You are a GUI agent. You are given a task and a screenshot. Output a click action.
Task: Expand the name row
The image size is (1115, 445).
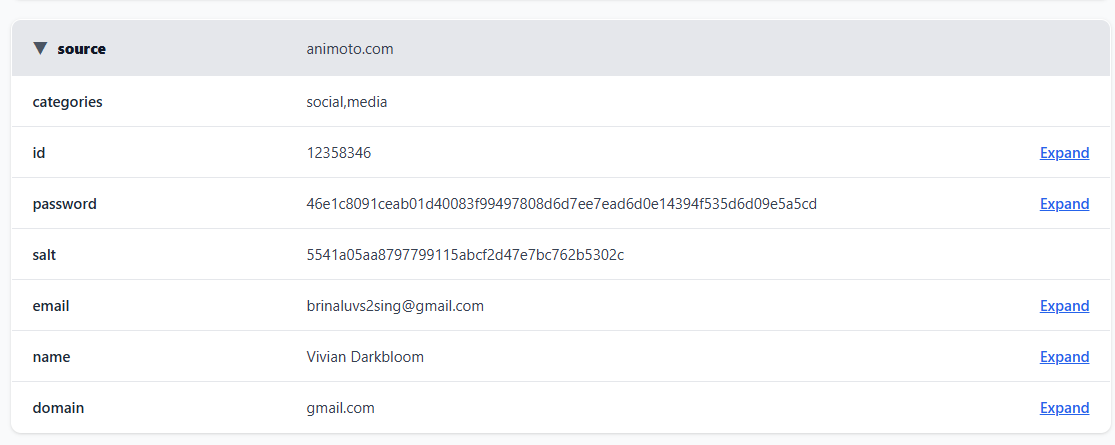pyautogui.click(x=1064, y=357)
